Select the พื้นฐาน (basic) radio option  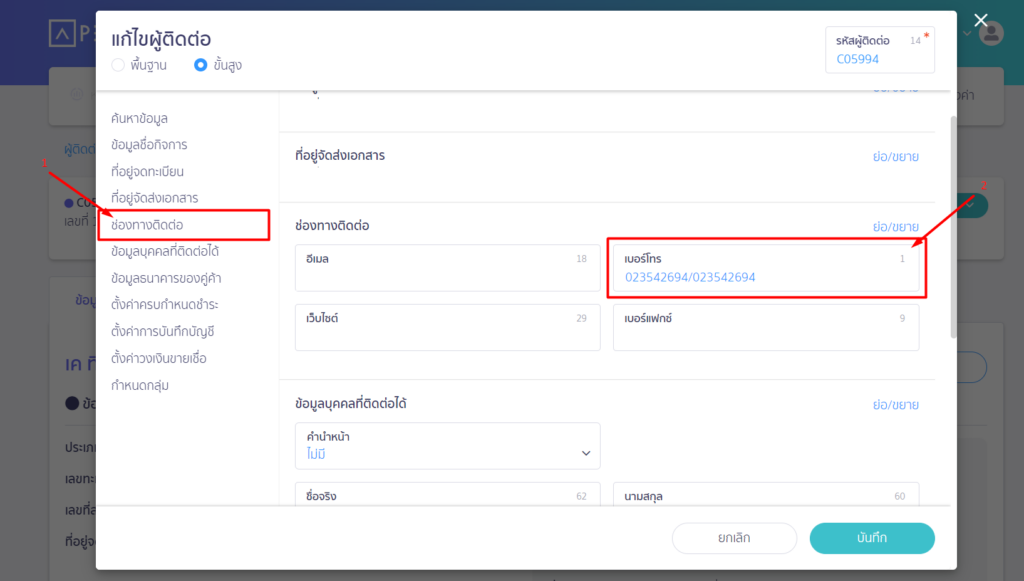point(119,65)
